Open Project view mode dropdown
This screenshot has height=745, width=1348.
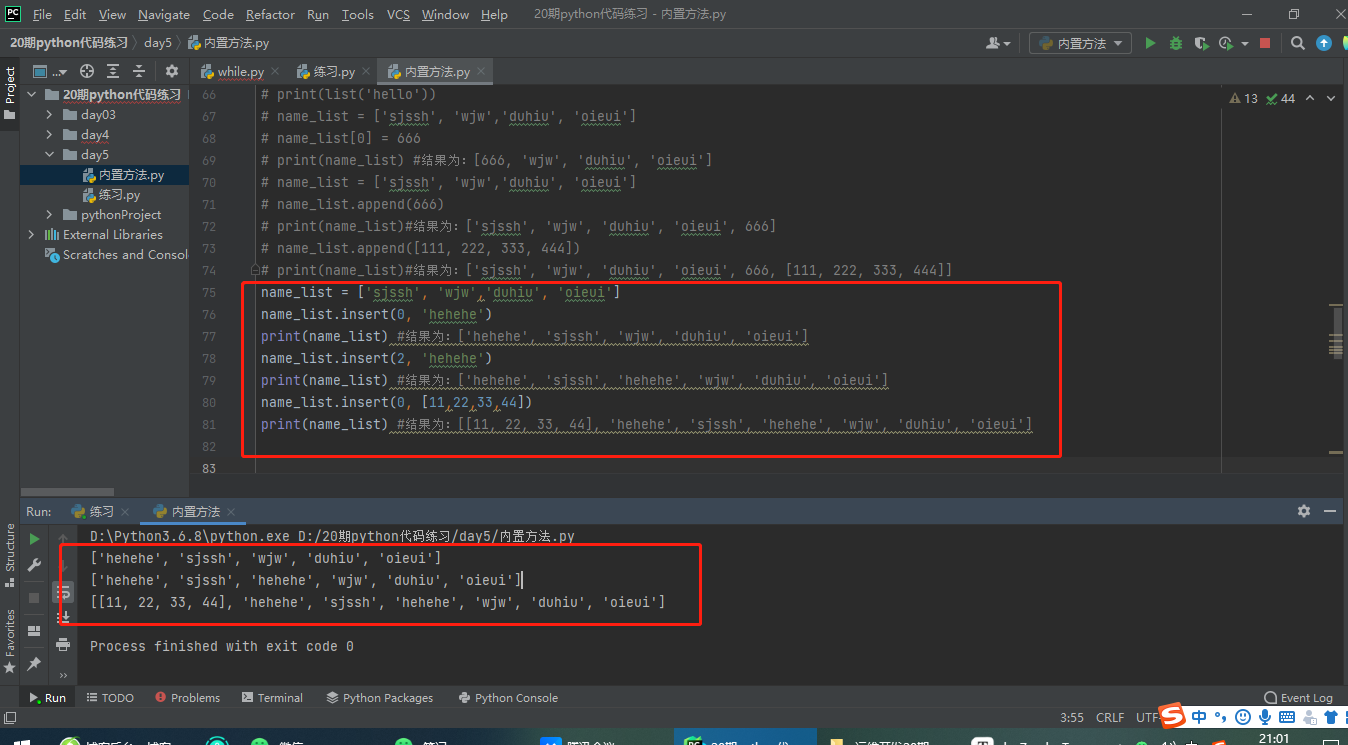tap(50, 71)
